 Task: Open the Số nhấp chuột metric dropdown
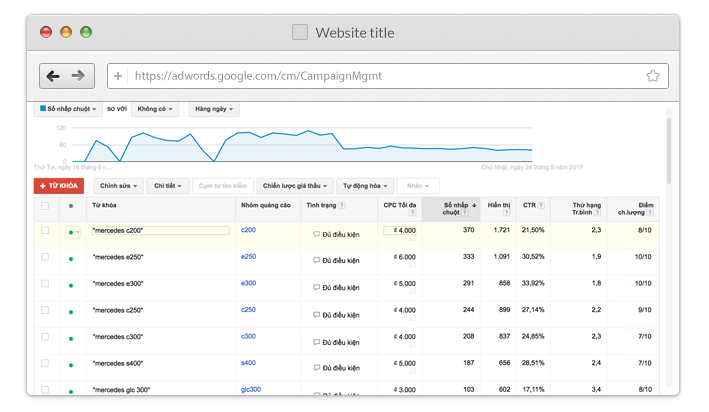[x=68, y=109]
